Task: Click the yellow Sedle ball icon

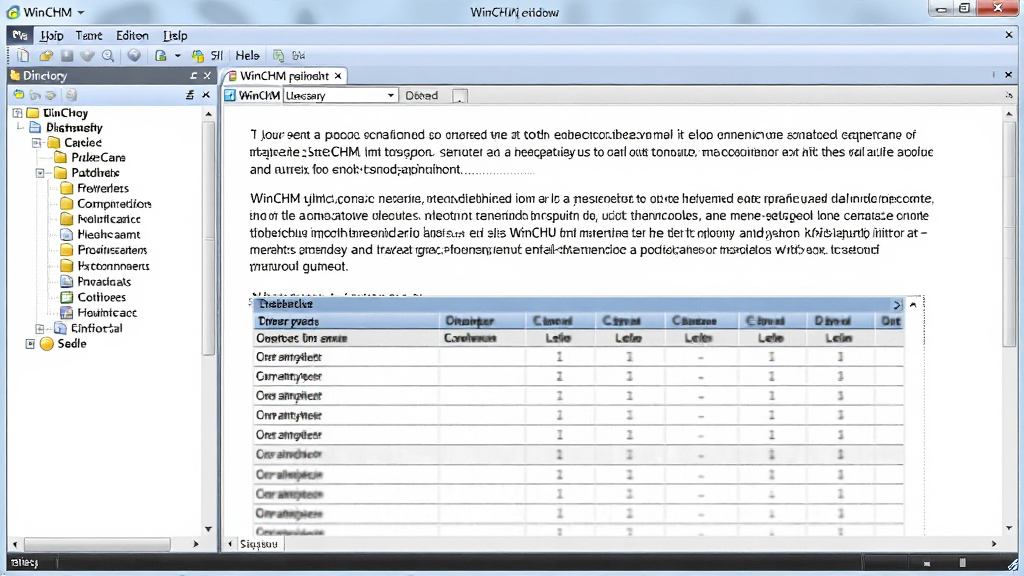Action: [x=46, y=344]
